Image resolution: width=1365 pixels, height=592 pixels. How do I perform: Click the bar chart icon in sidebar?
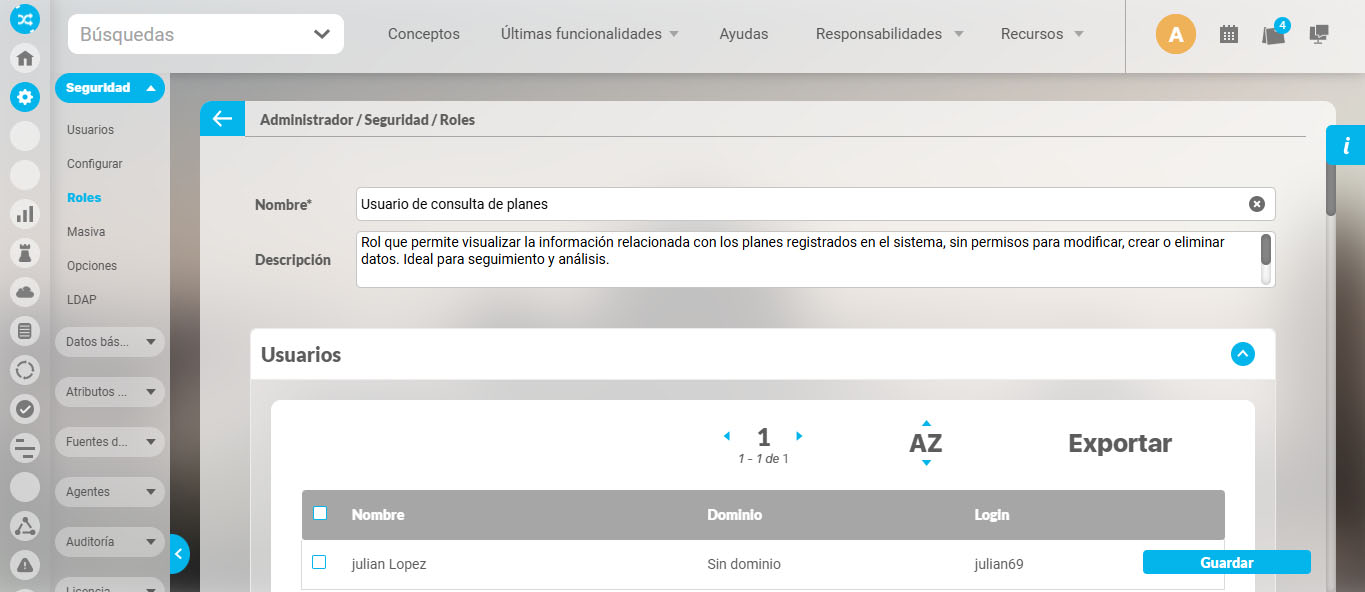(25, 213)
